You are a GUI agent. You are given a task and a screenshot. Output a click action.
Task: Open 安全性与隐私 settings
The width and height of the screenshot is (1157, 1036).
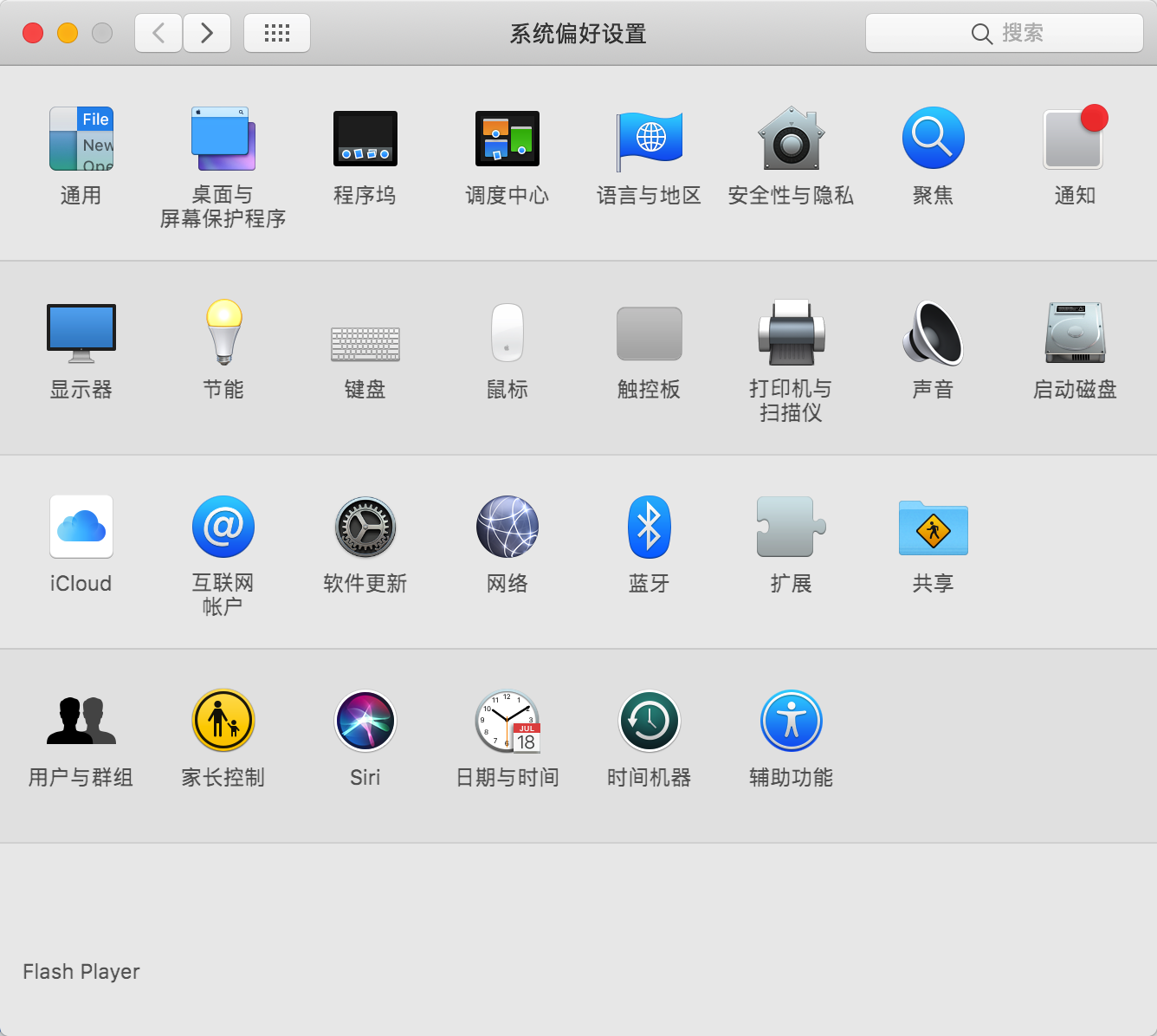[791, 139]
